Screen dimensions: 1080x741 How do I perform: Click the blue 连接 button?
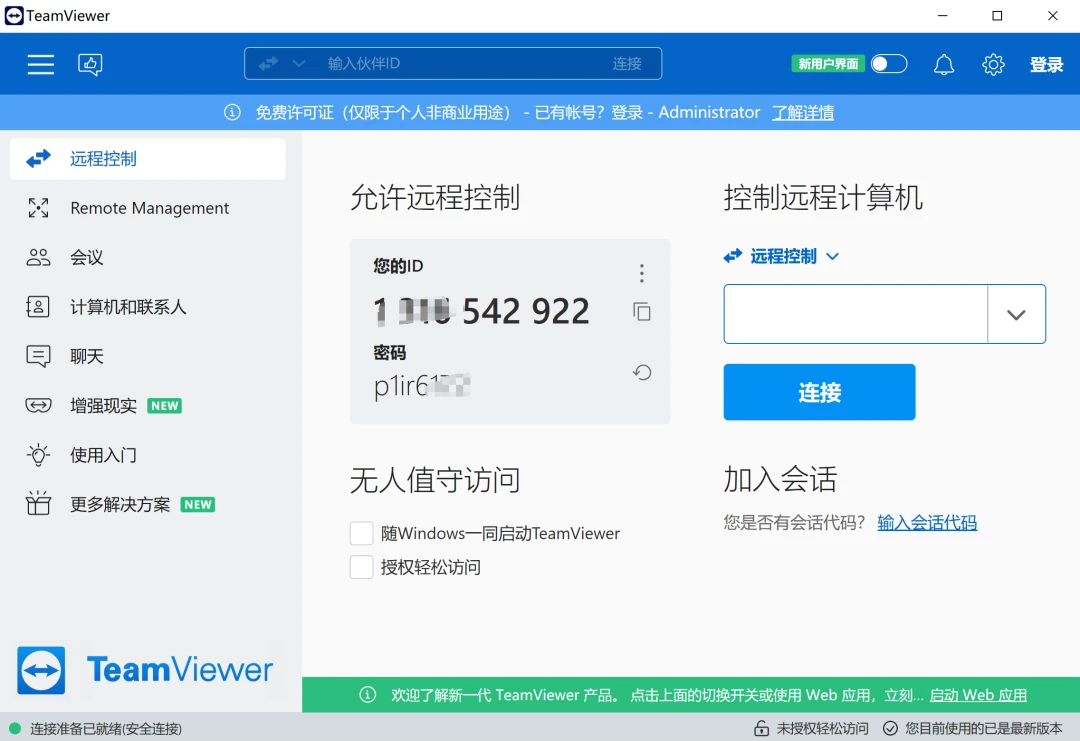click(x=819, y=392)
